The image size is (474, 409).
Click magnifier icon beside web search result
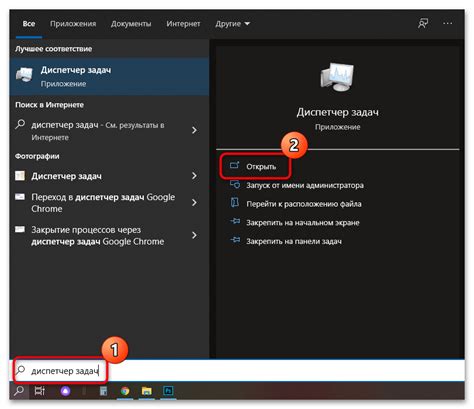(20, 125)
